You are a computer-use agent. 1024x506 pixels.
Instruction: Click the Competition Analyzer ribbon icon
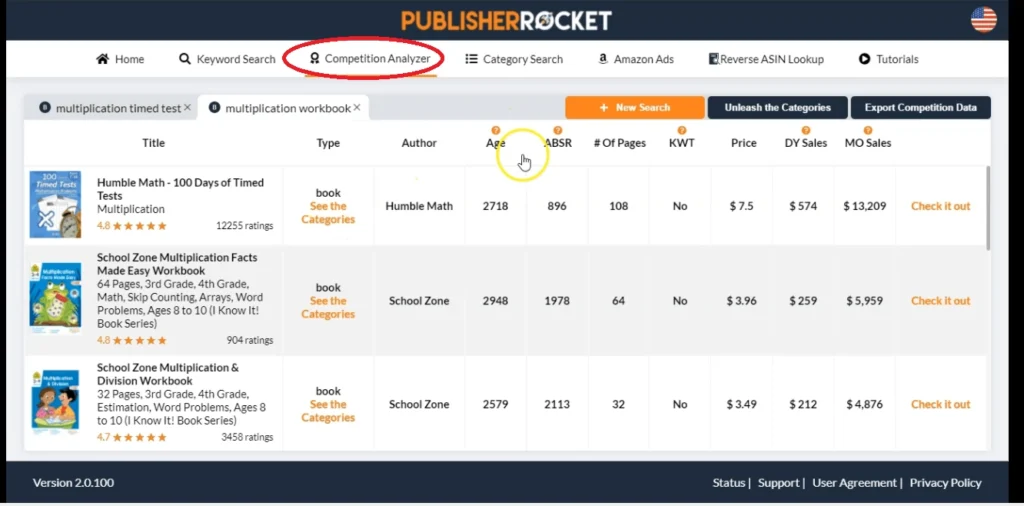[x=314, y=59]
